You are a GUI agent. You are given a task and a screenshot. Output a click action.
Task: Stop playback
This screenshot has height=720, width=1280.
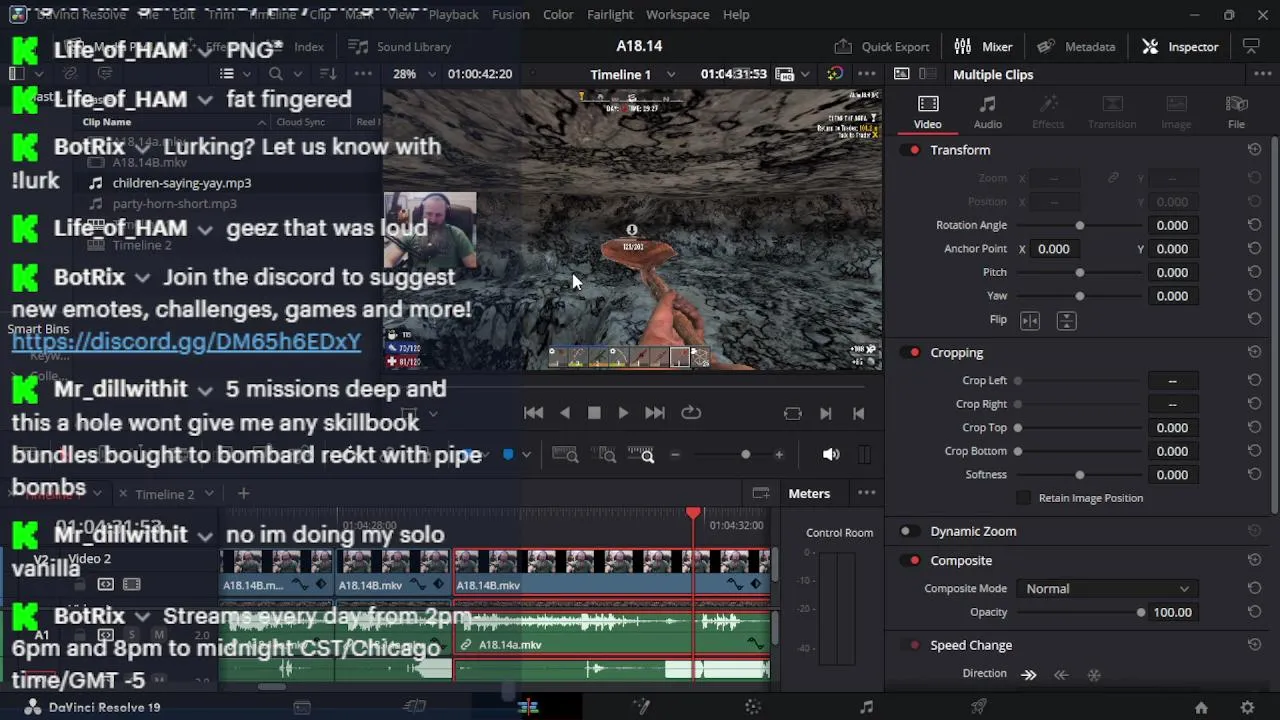pos(594,413)
